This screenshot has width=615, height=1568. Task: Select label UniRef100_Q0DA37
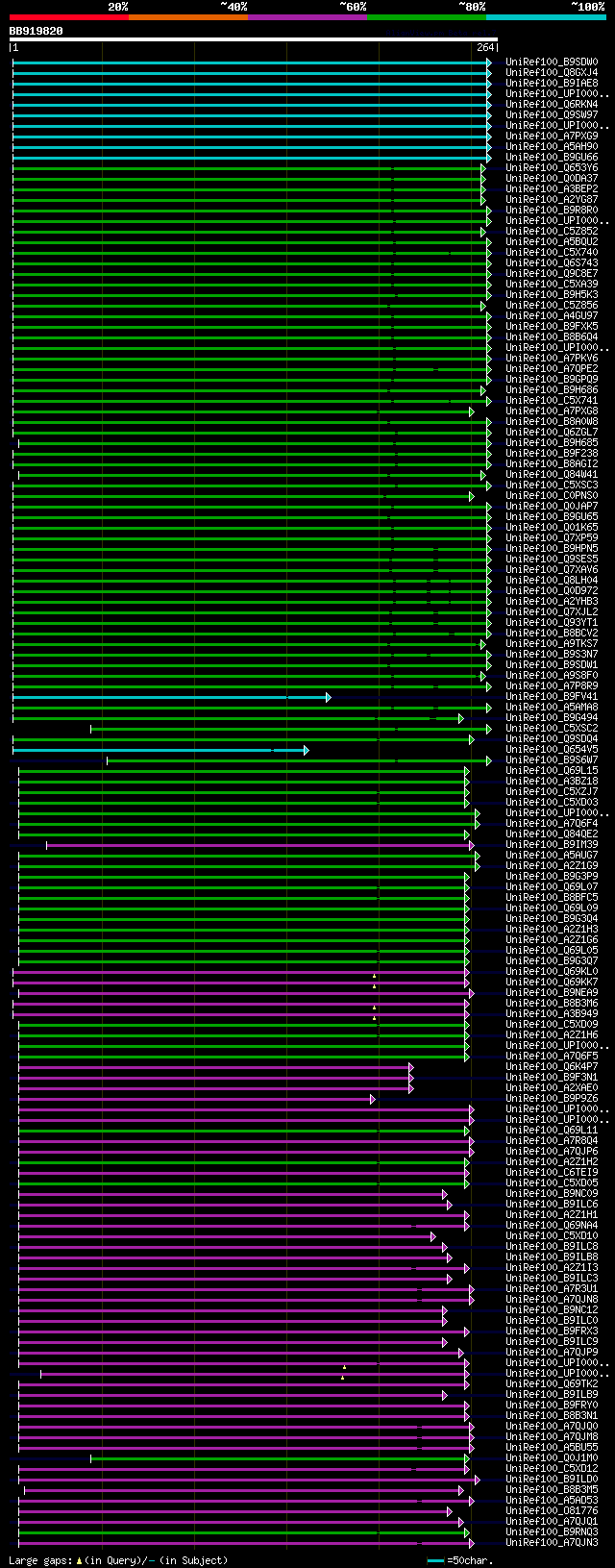click(x=552, y=178)
